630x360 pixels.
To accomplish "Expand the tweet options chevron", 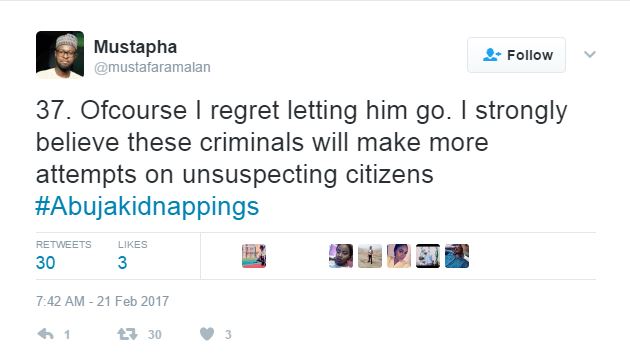I will coord(589,54).
